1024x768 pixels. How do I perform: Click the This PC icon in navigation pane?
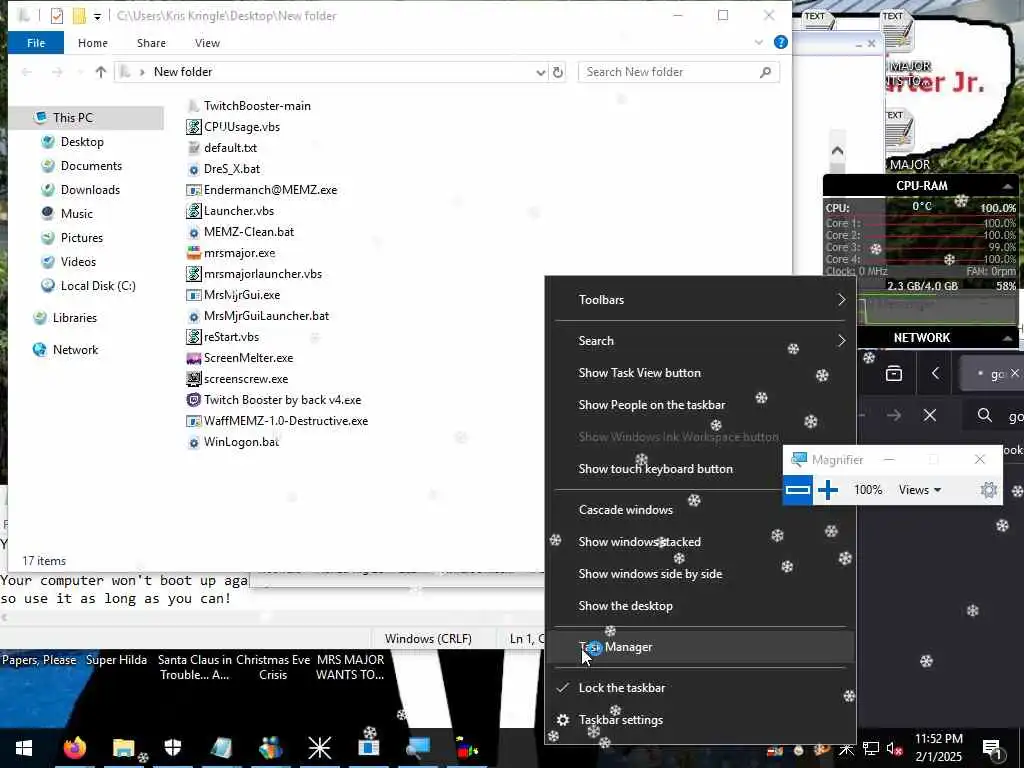[40, 118]
